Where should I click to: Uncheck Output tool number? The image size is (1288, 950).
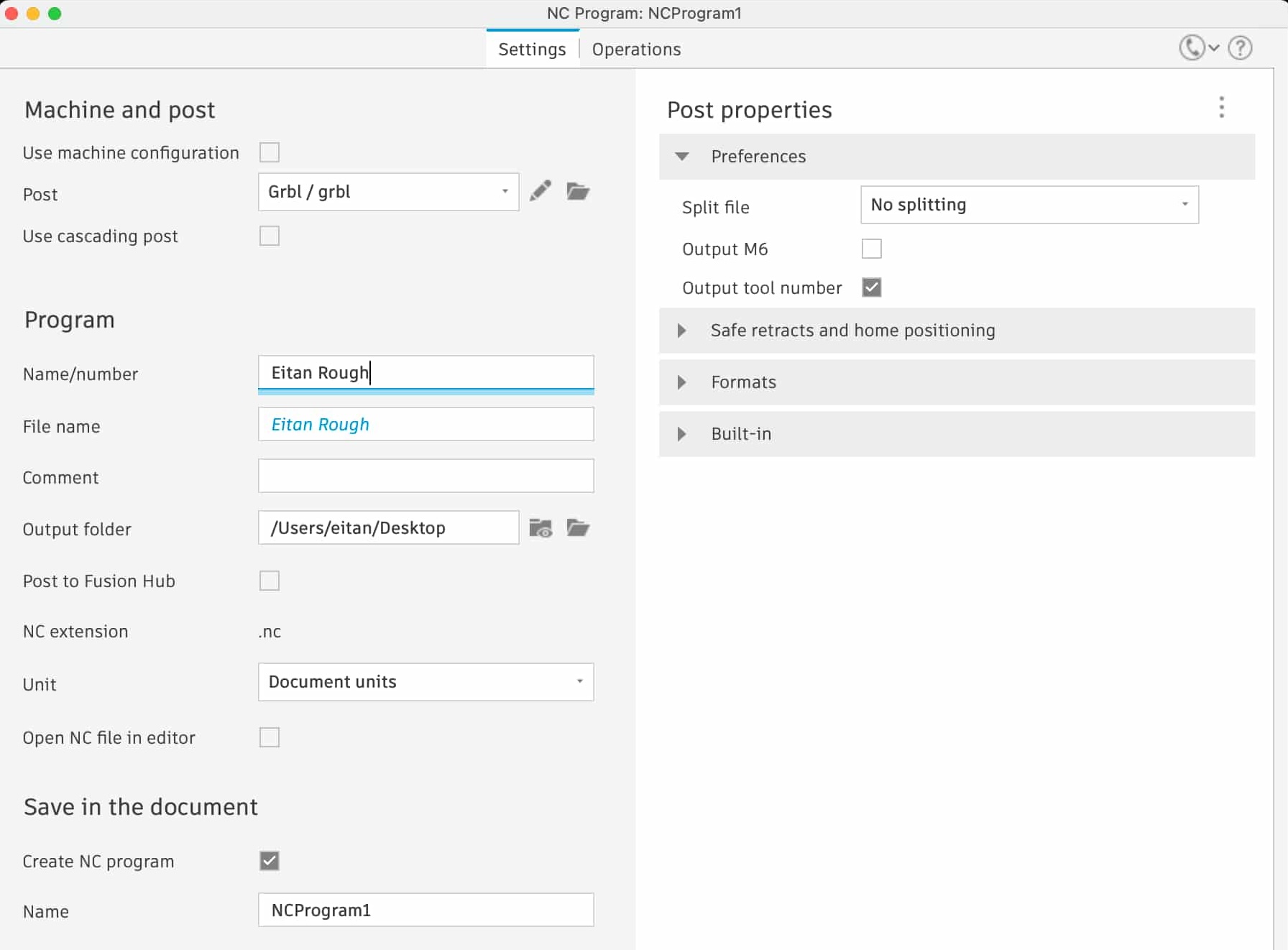click(871, 287)
